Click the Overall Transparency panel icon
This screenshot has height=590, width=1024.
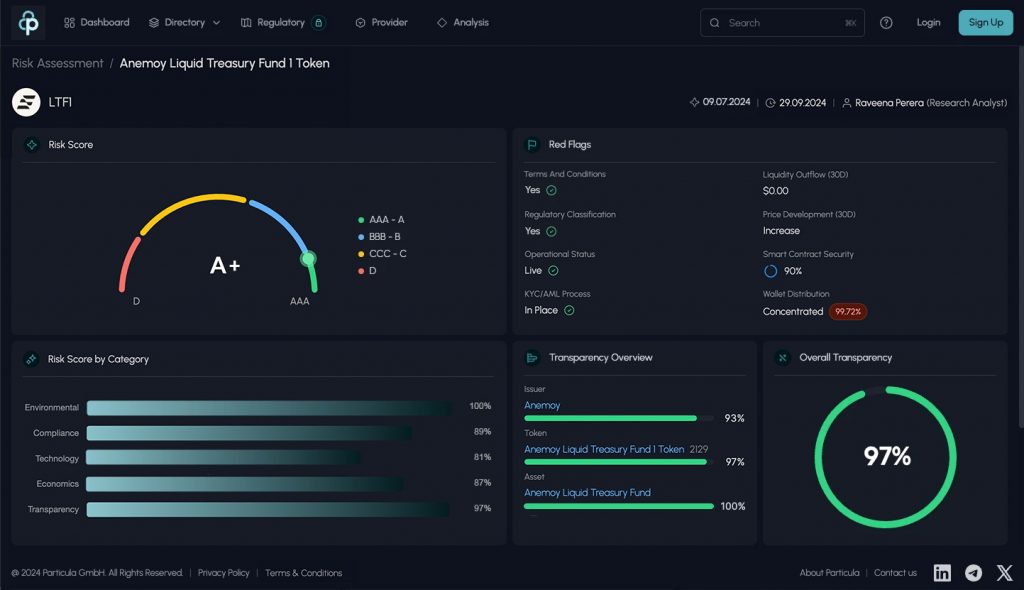782,357
